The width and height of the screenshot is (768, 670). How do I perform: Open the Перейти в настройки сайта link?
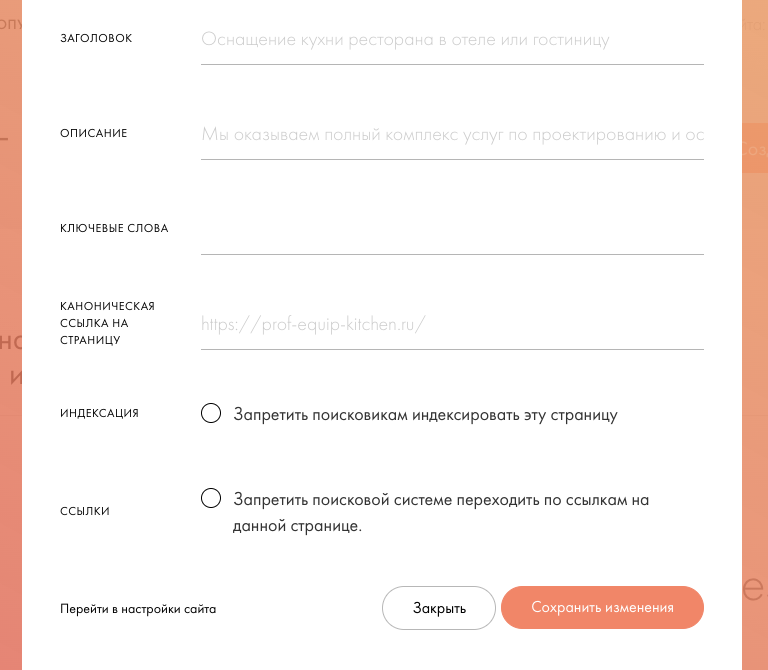tap(138, 608)
